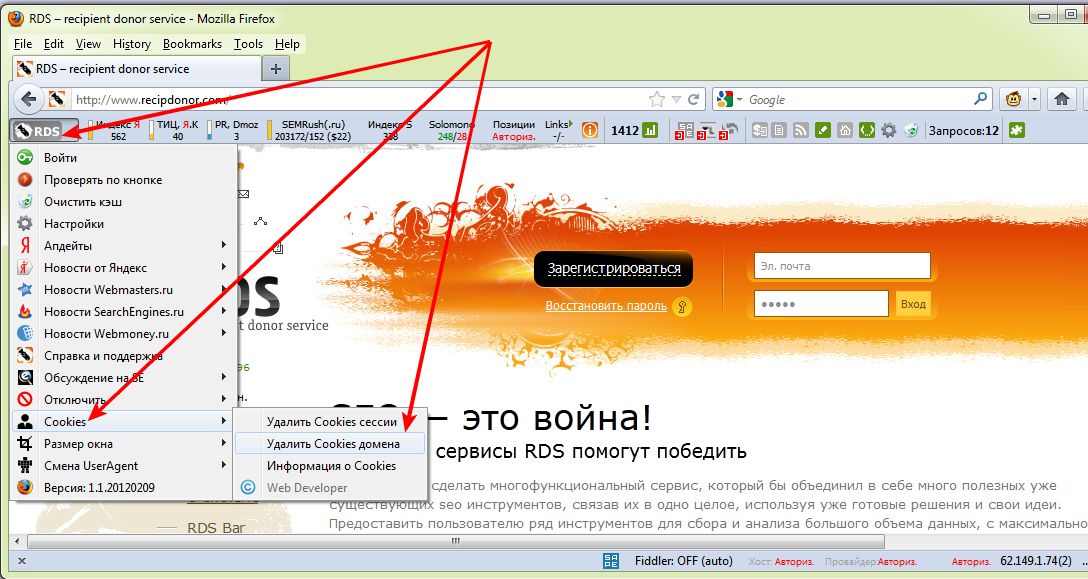Open the File menu

coord(23,44)
